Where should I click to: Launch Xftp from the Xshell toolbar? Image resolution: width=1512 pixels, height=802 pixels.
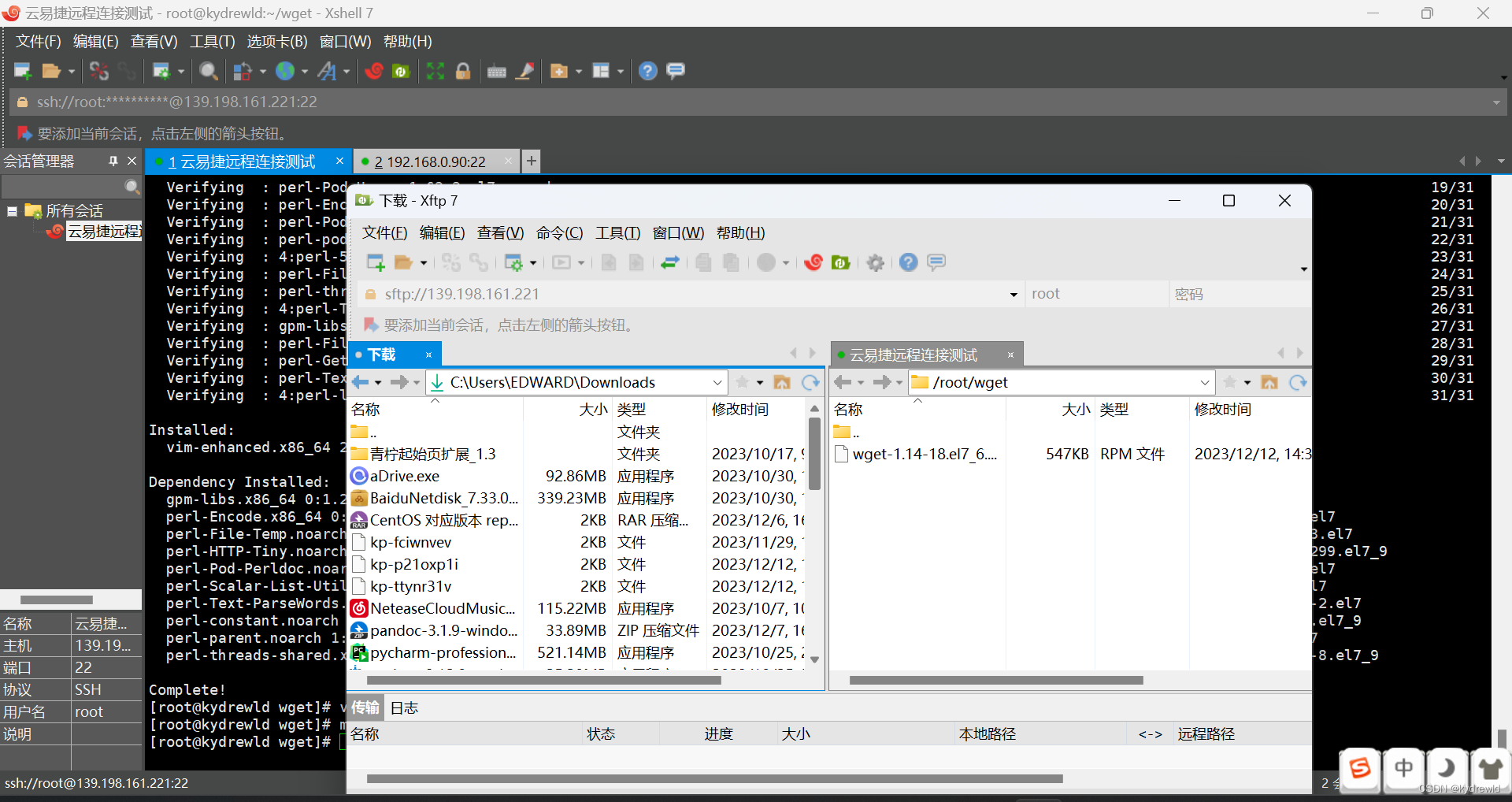click(400, 71)
